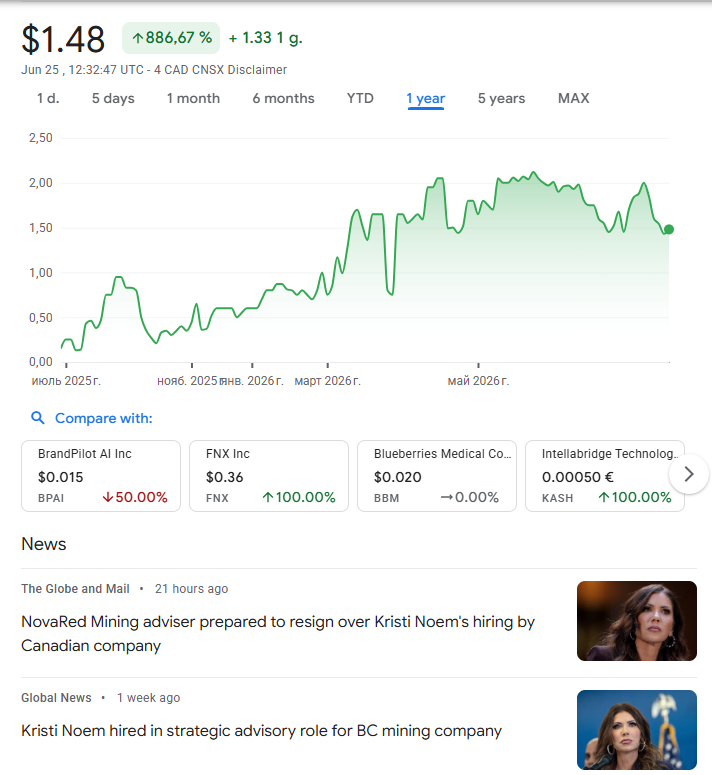Click the 886,67 % gain badge

click(x=171, y=38)
